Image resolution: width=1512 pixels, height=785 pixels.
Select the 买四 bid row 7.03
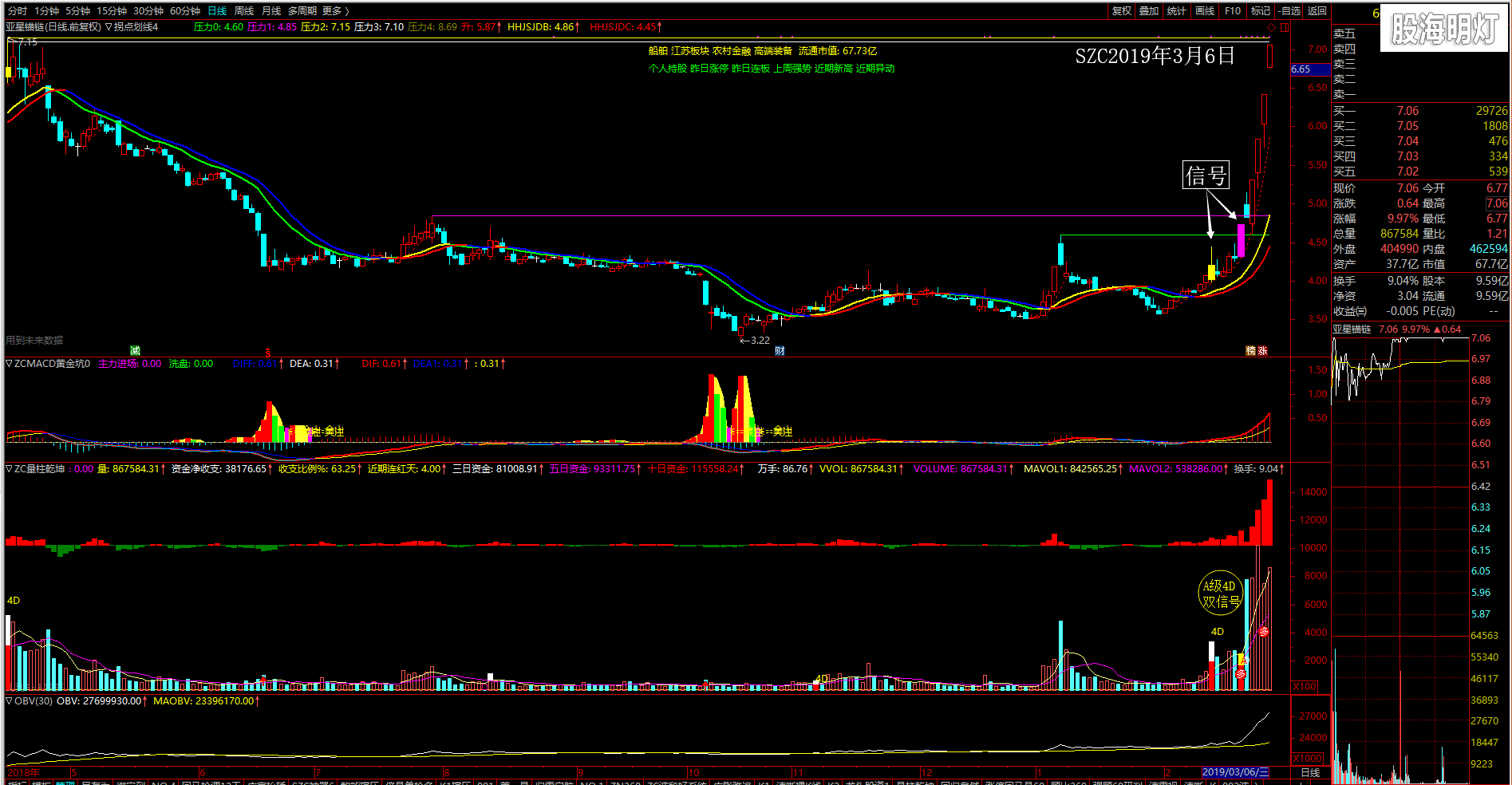coord(1420,156)
